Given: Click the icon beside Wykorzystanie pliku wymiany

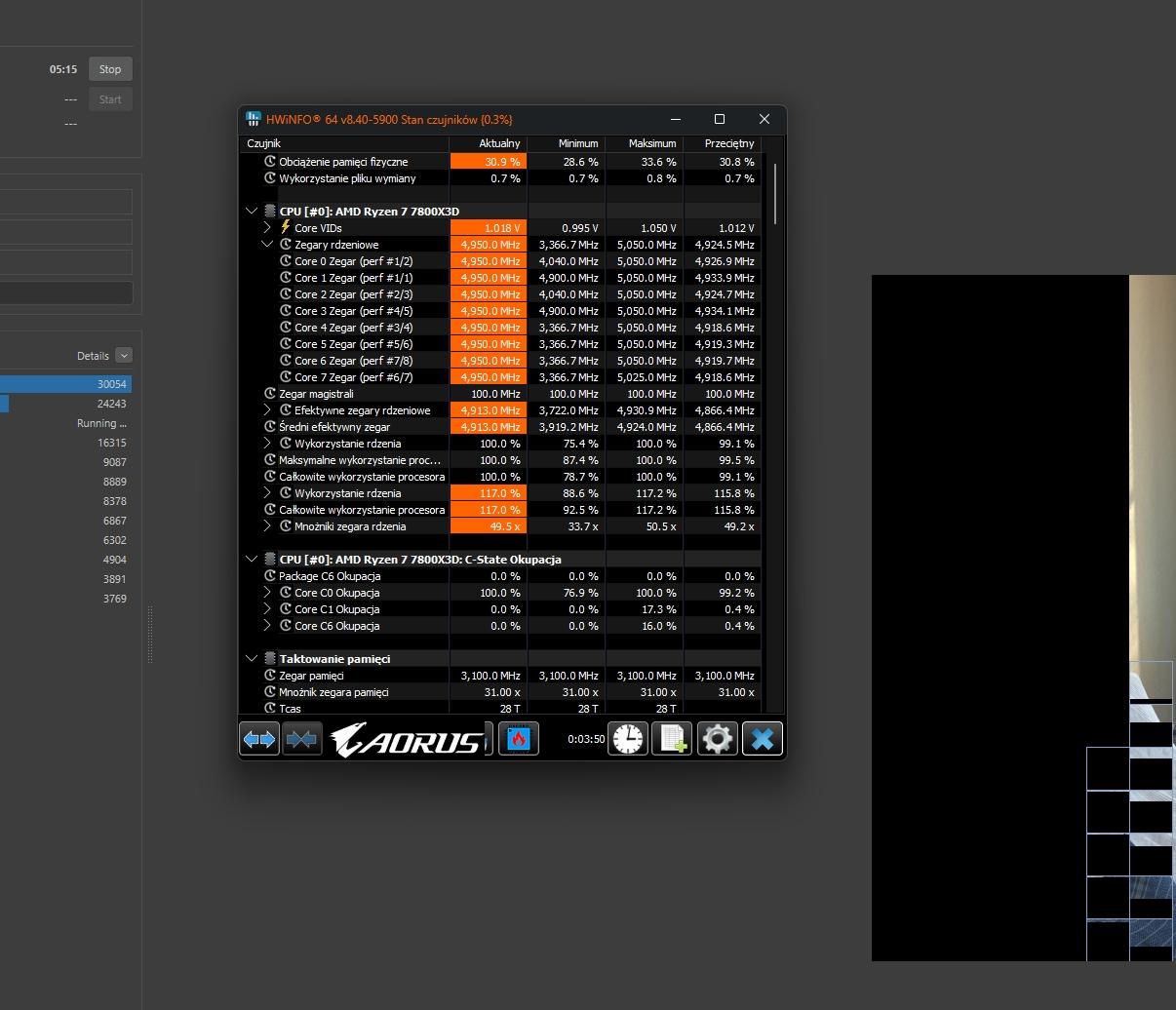Looking at the screenshot, I should (270, 177).
